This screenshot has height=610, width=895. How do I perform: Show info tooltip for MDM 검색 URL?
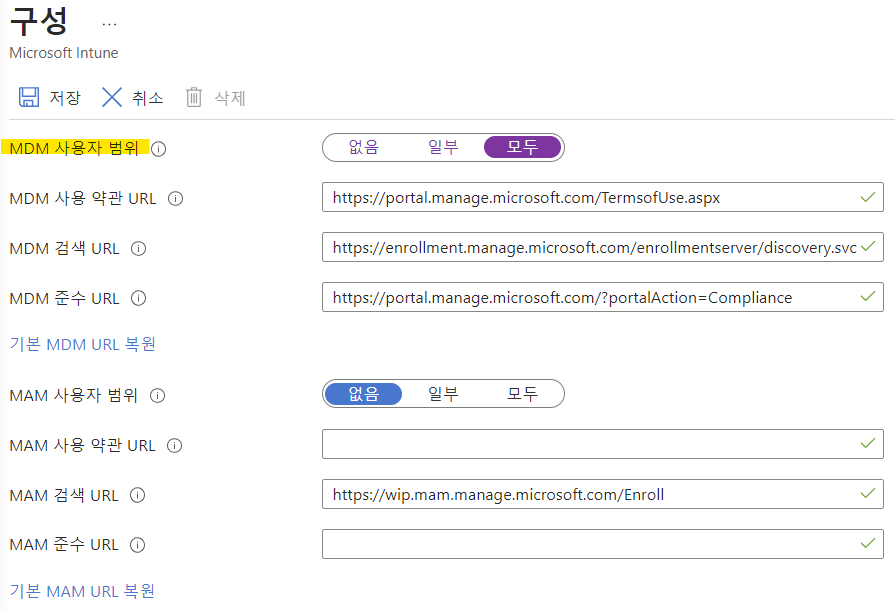click(x=139, y=249)
